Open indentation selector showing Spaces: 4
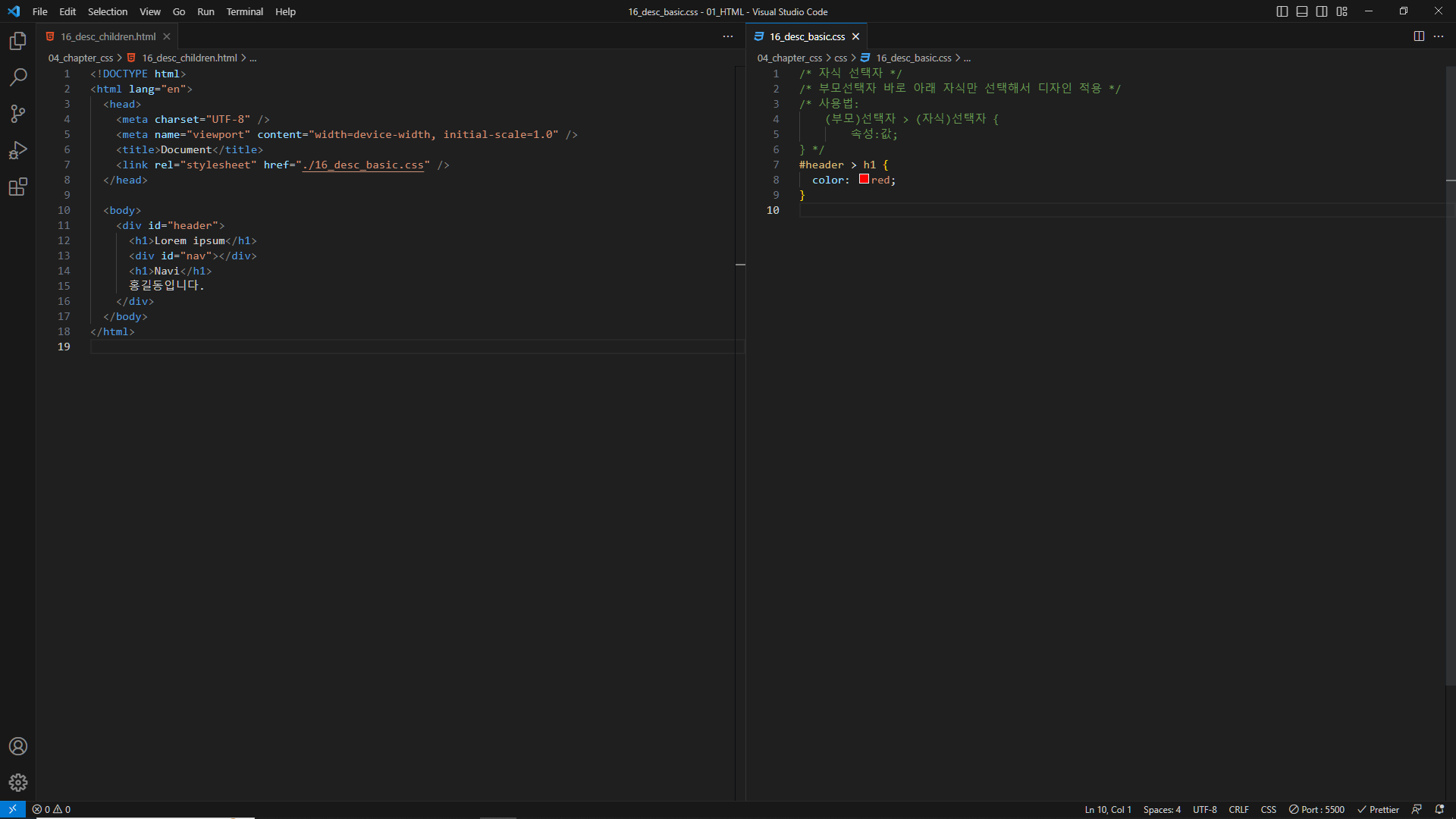 (1162, 809)
